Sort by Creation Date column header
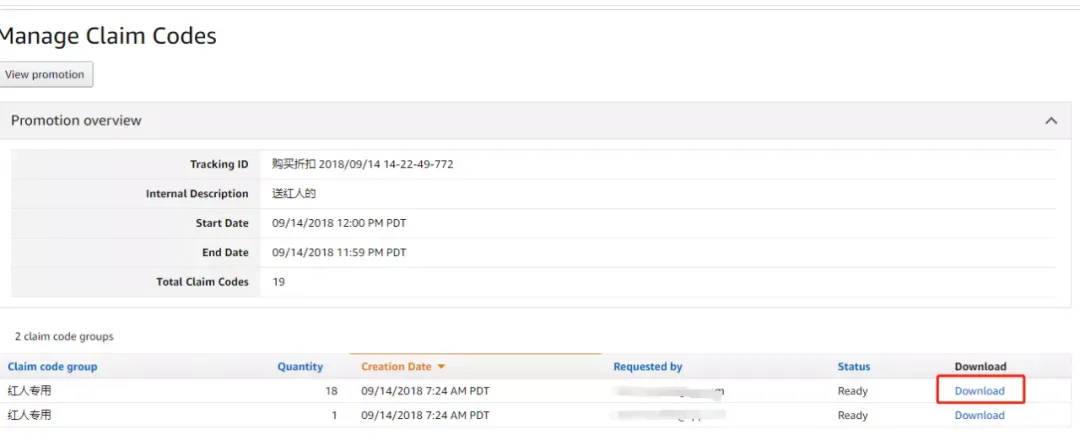 [x=396, y=367]
